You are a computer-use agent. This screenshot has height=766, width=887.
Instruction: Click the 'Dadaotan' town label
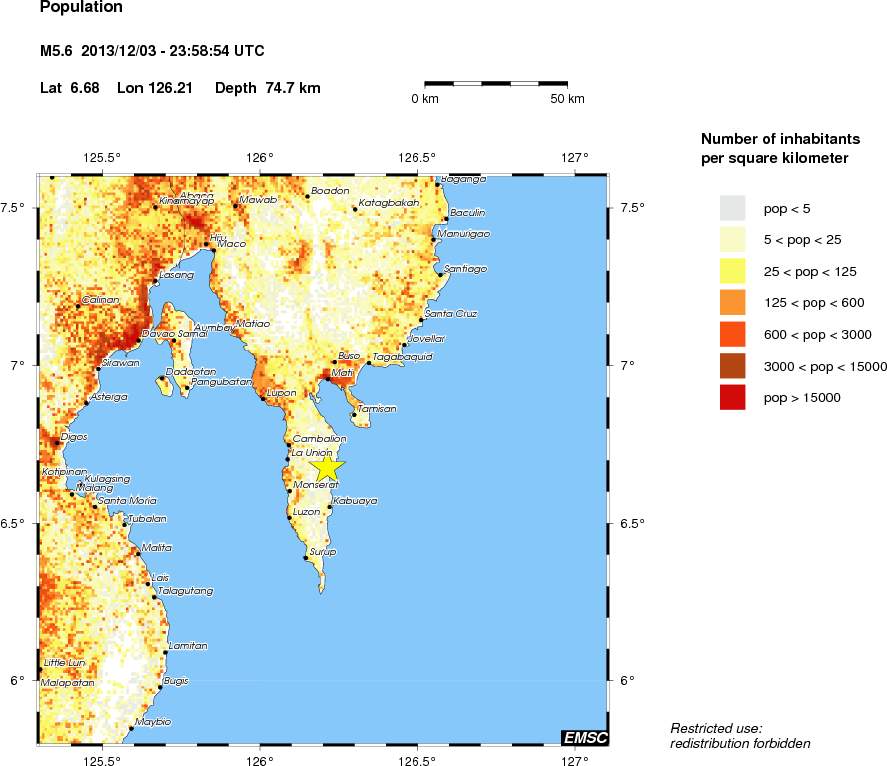192,372
